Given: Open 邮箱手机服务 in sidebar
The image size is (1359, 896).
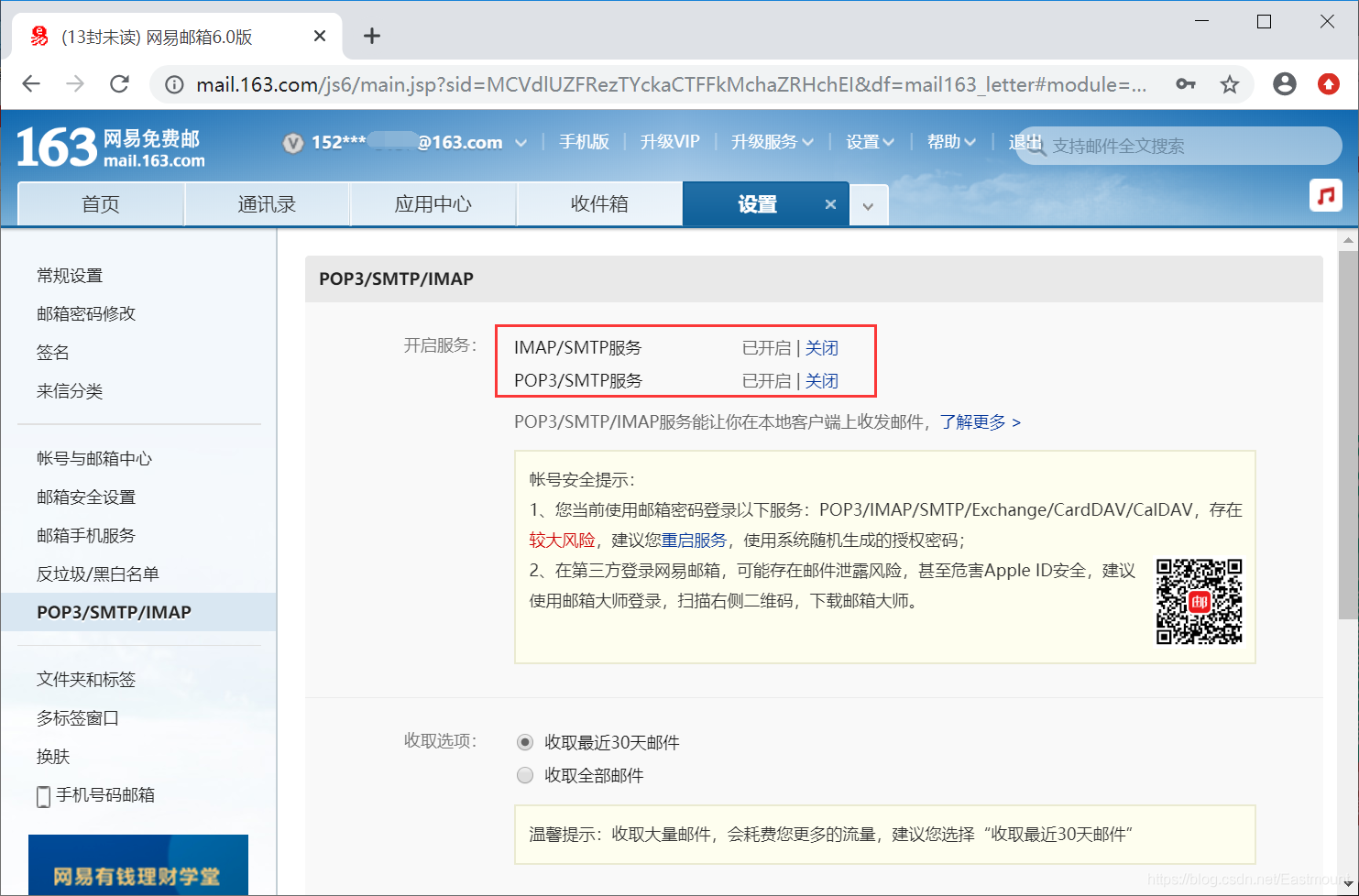Looking at the screenshot, I should click(x=86, y=536).
